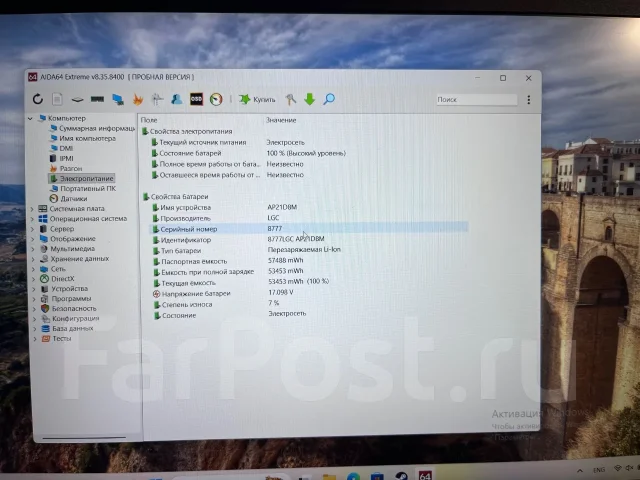
Task: Expand the Сервер node
Action: 33,229
